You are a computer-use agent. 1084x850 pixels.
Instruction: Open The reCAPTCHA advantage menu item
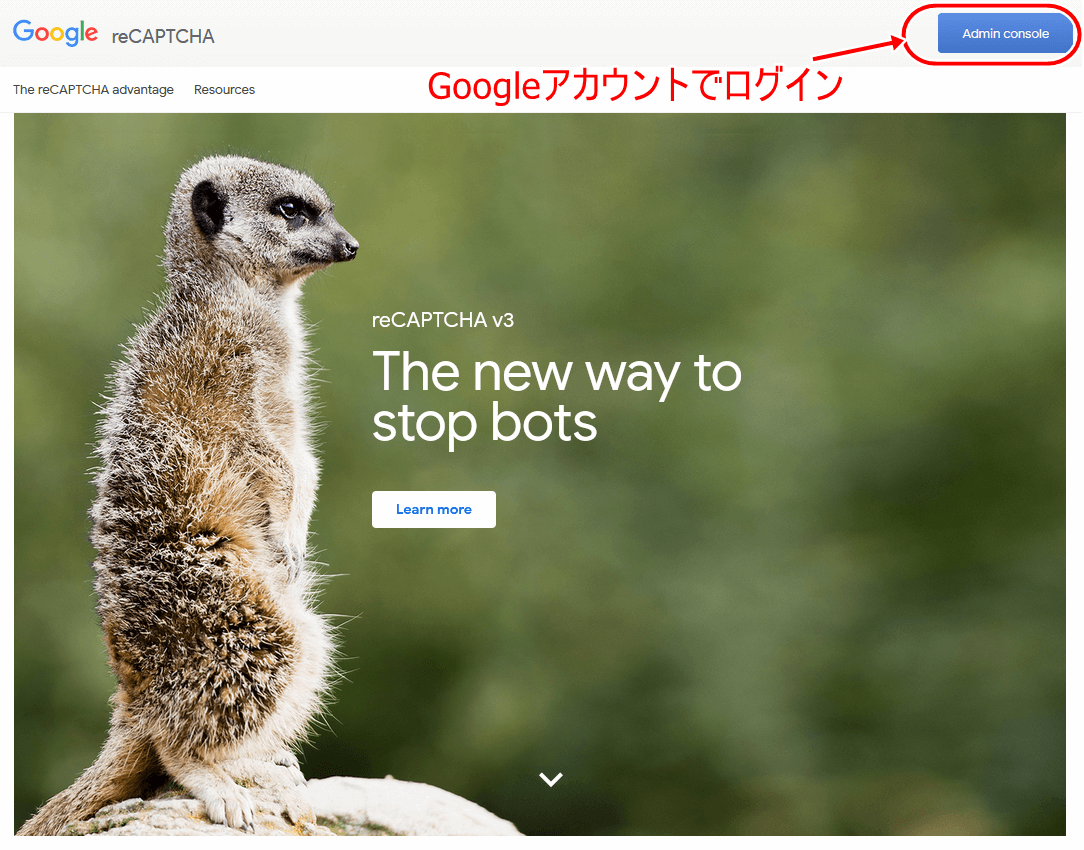tap(93, 90)
